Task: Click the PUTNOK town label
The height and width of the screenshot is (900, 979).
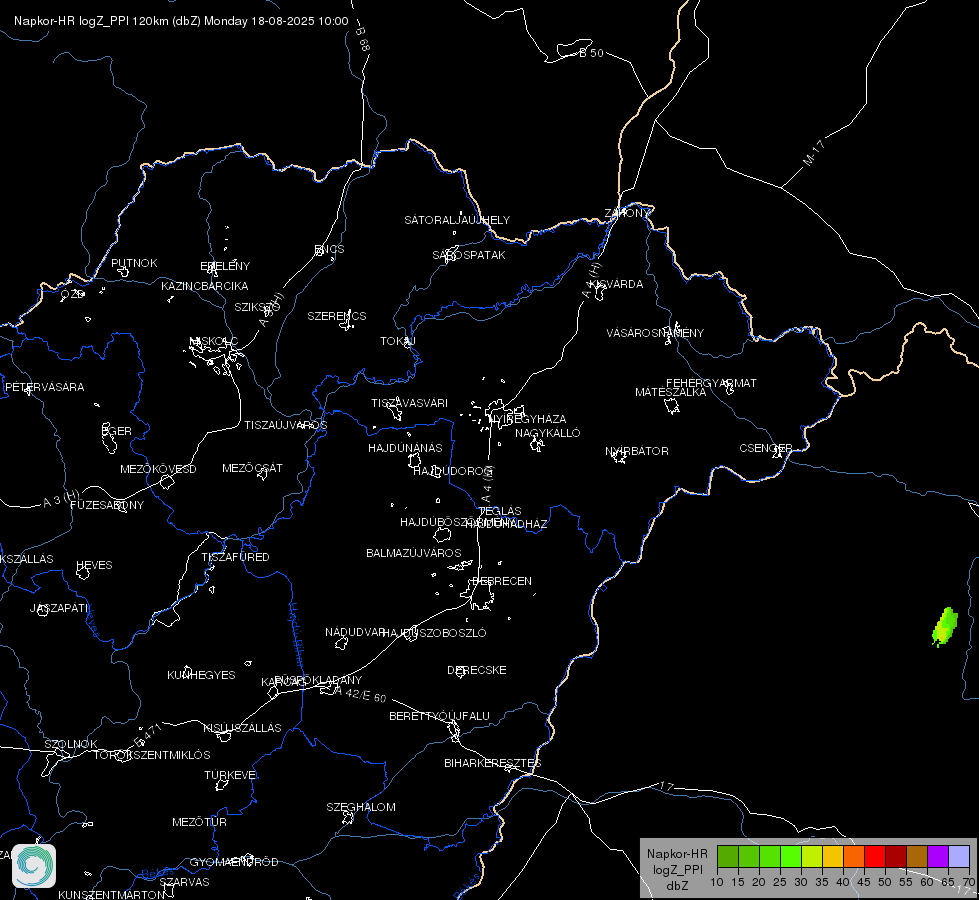Action: (x=134, y=263)
